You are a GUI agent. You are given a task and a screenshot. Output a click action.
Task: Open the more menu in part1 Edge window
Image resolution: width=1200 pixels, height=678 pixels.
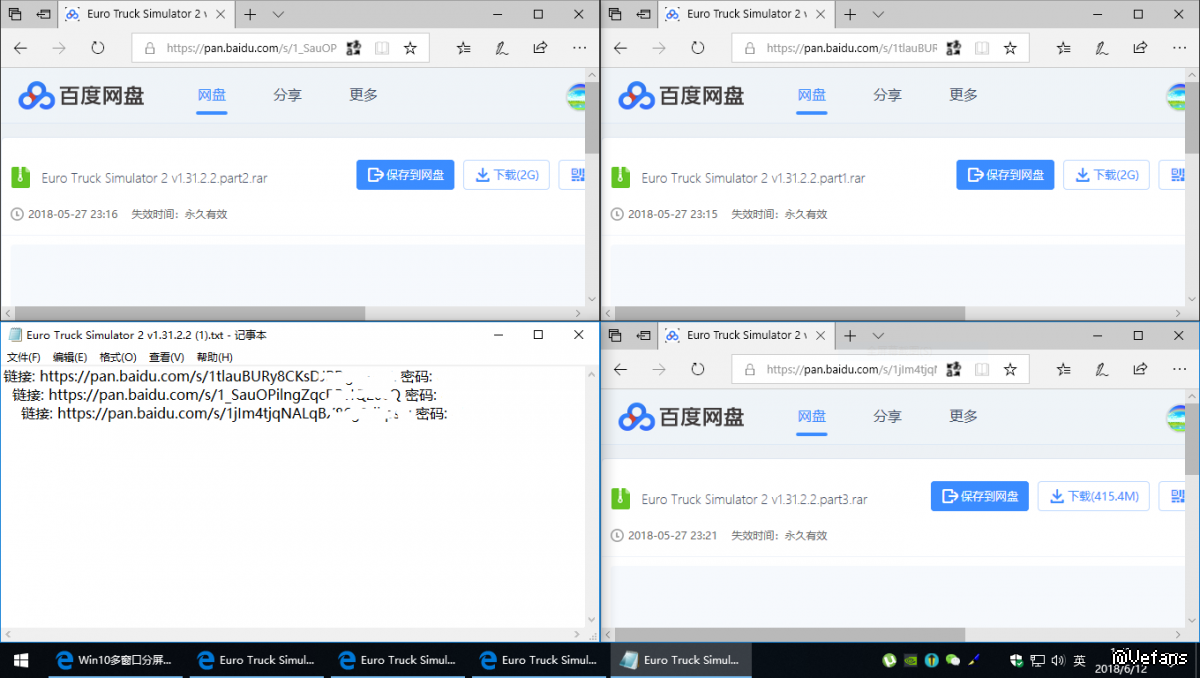coord(1180,48)
